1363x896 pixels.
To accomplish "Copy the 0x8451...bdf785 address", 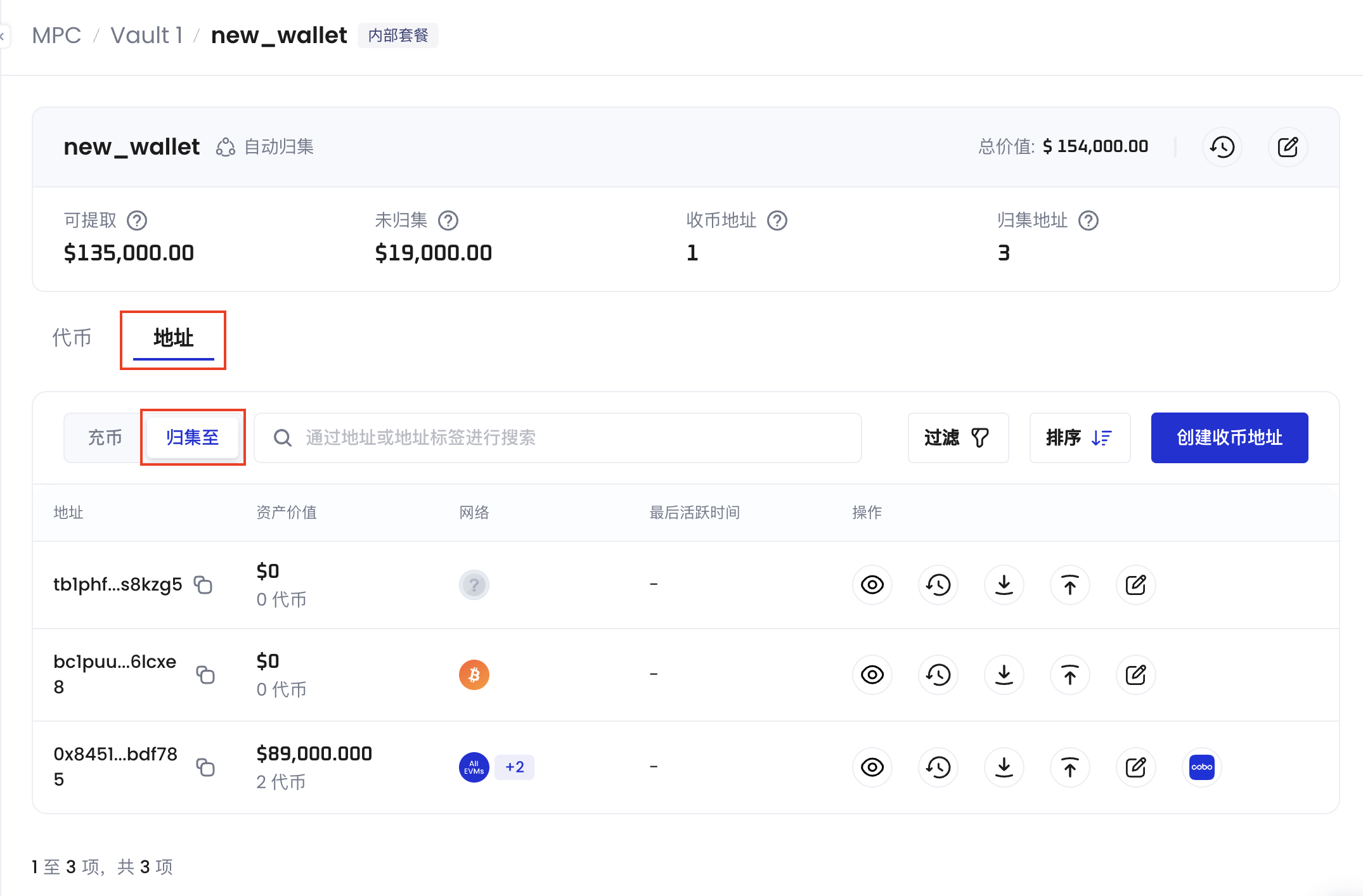I will click(x=205, y=767).
